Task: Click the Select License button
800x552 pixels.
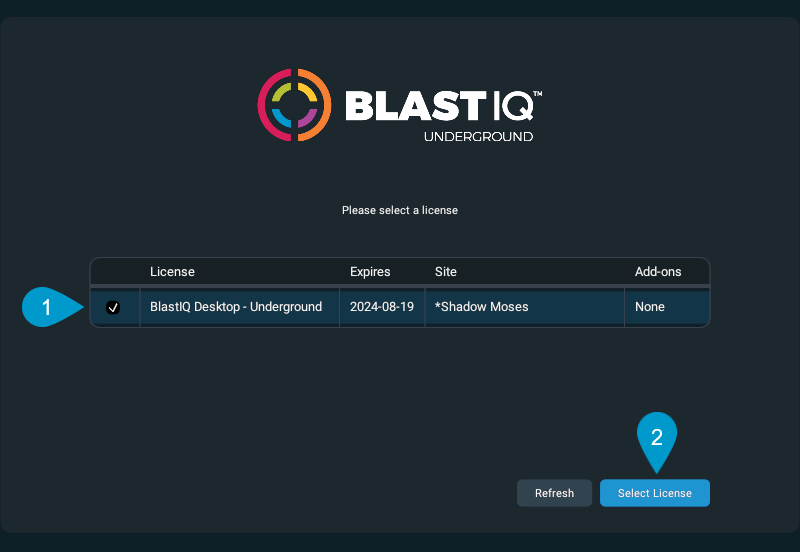Action: [655, 493]
